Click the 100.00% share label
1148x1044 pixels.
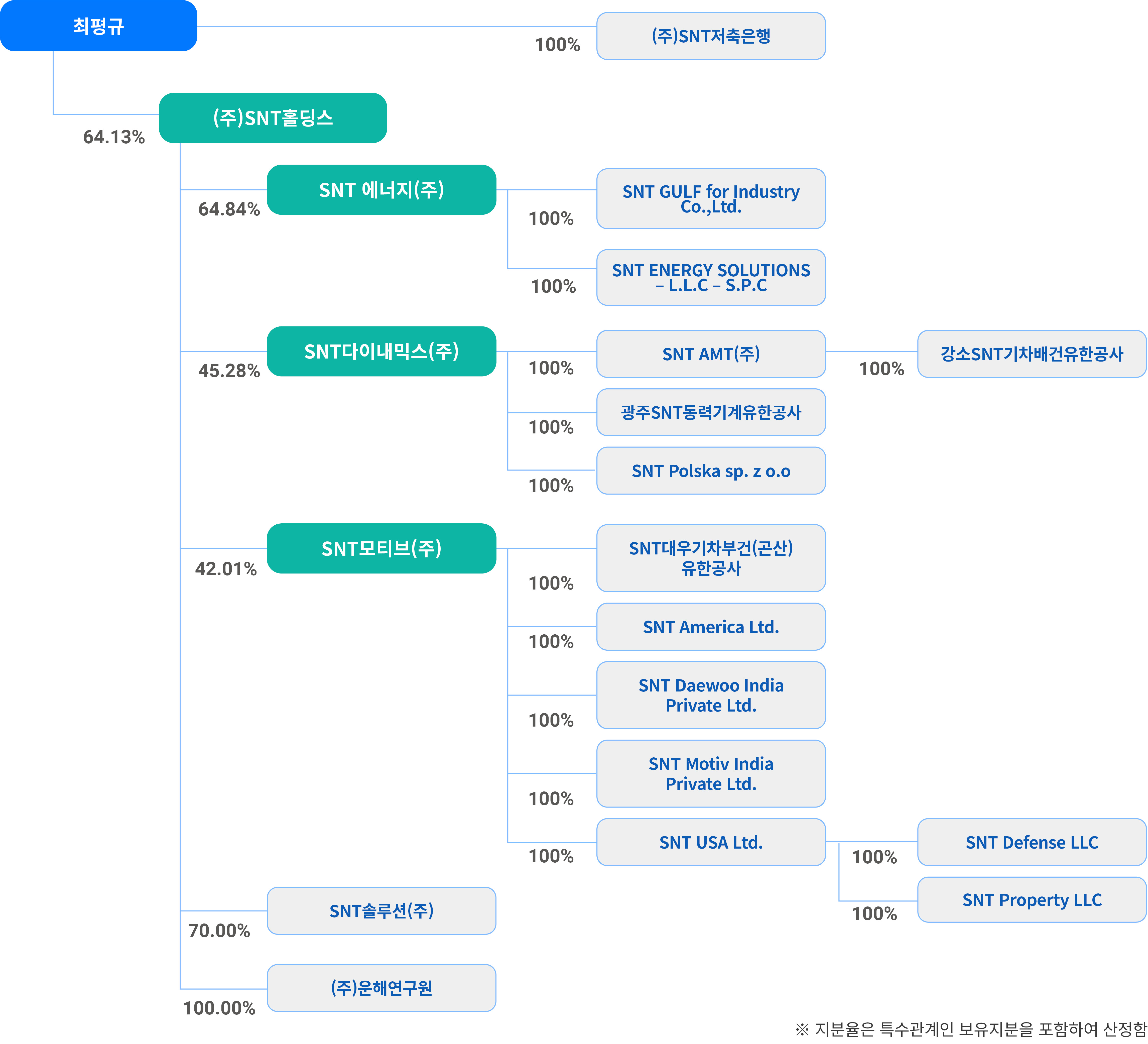[219, 1008]
